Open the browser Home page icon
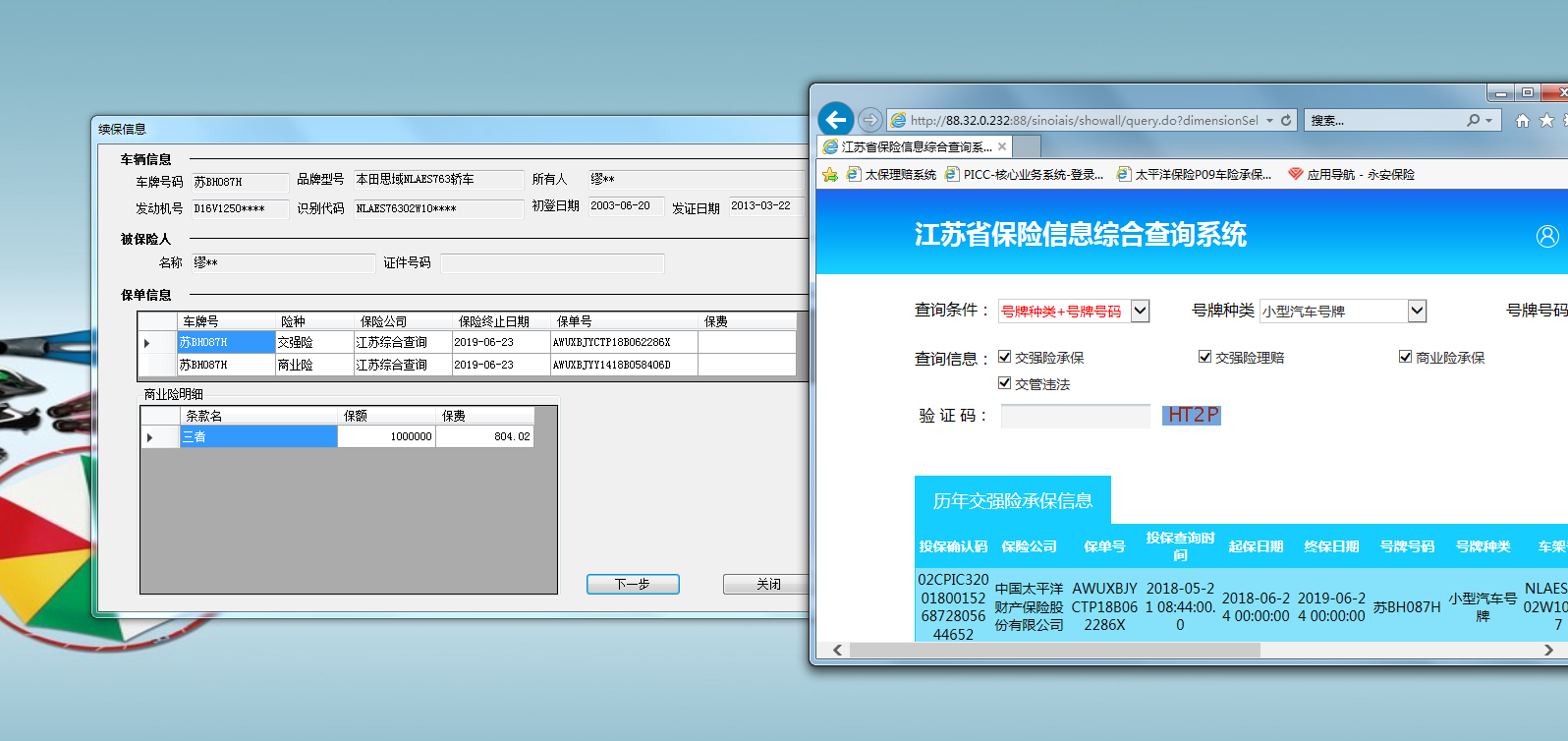This screenshot has height=741, width=1568. coord(1522,120)
